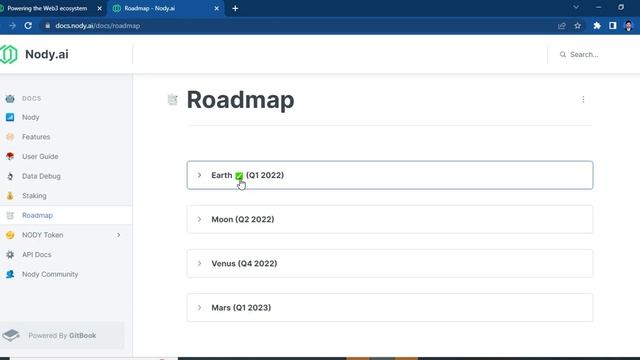The image size is (640, 360).
Task: Click the people icon beside Nody Community
Action: click(x=10, y=274)
